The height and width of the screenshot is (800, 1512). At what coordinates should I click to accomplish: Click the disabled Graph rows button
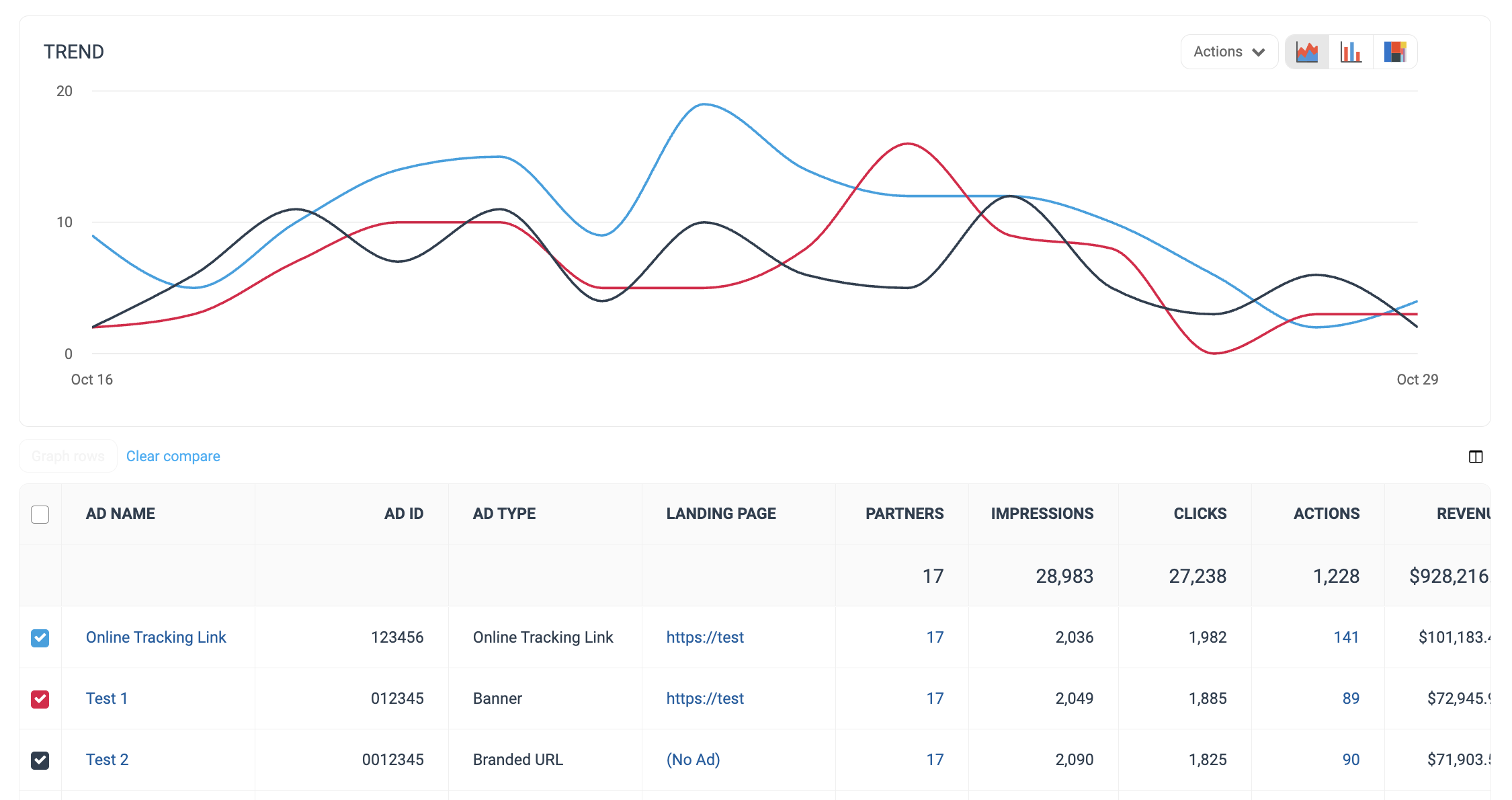click(68, 456)
